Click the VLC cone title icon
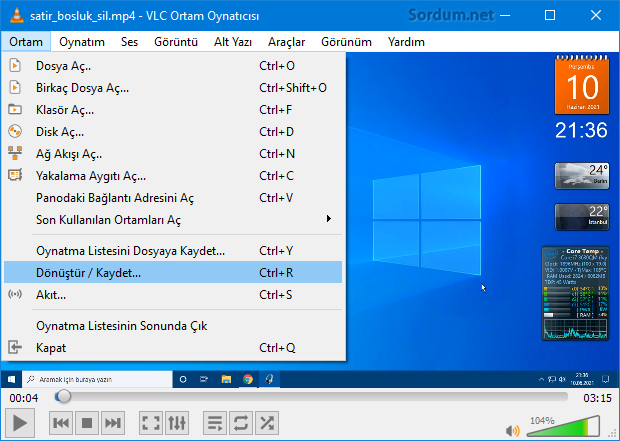The height and width of the screenshot is (441, 620). tap(17, 15)
